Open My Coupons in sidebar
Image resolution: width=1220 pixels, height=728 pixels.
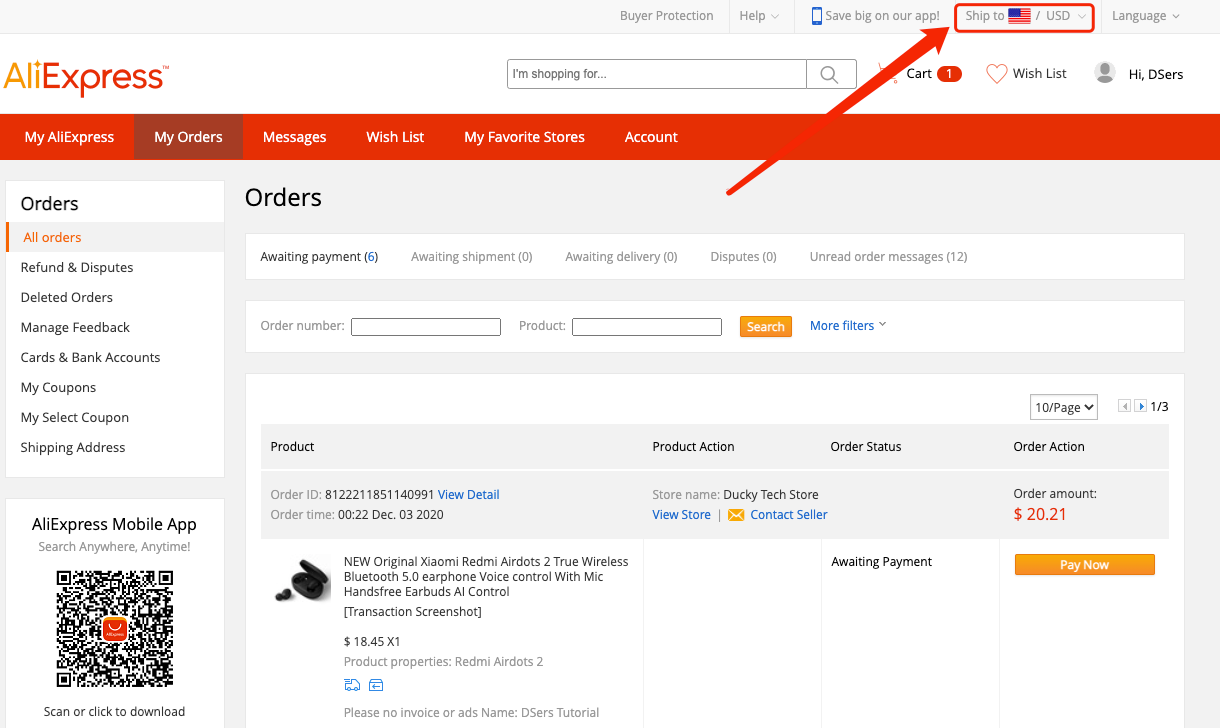tap(58, 387)
